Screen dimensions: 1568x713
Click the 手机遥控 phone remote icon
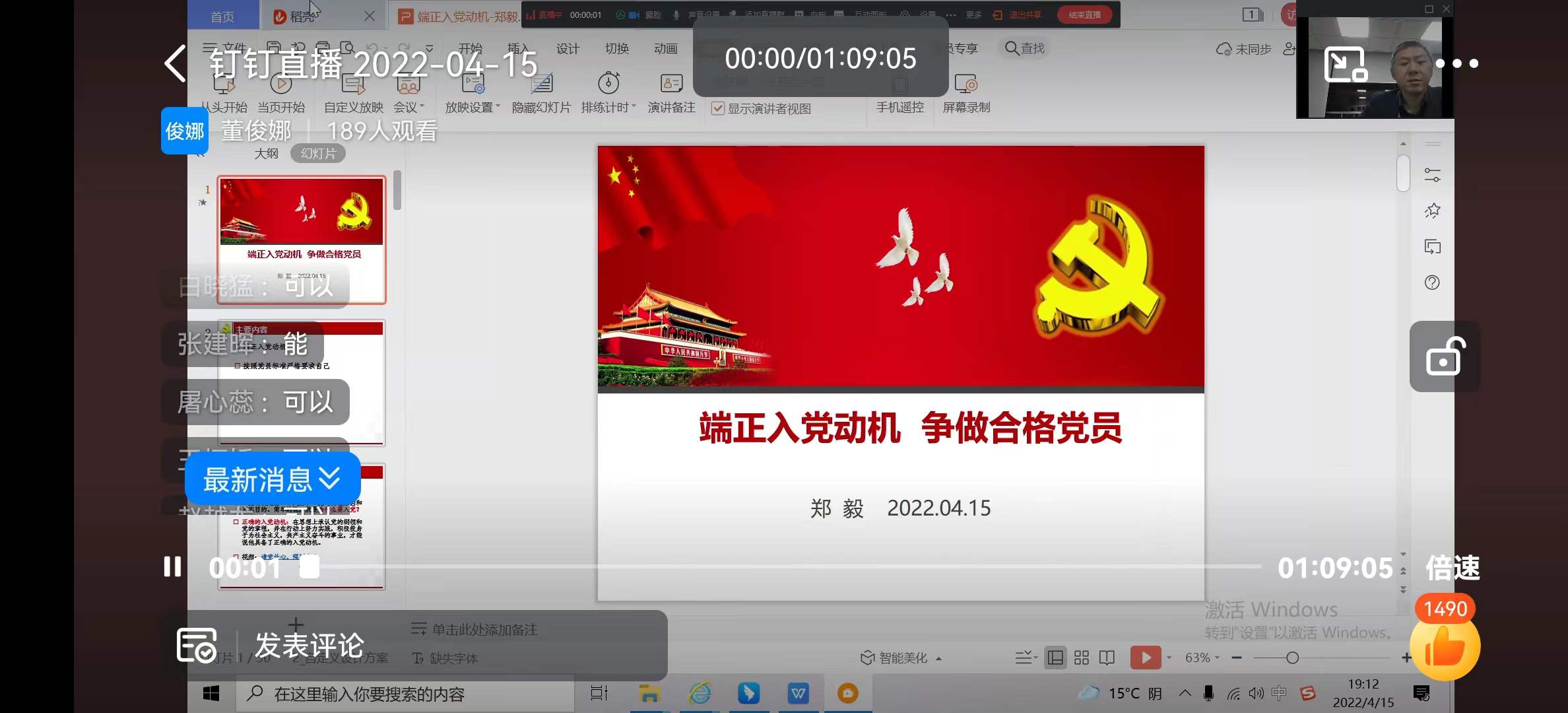[899, 85]
